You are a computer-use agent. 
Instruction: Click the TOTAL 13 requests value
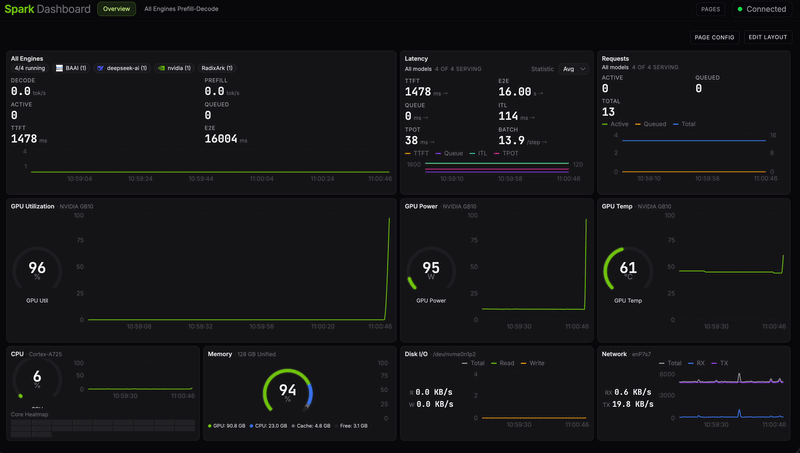(x=608, y=112)
